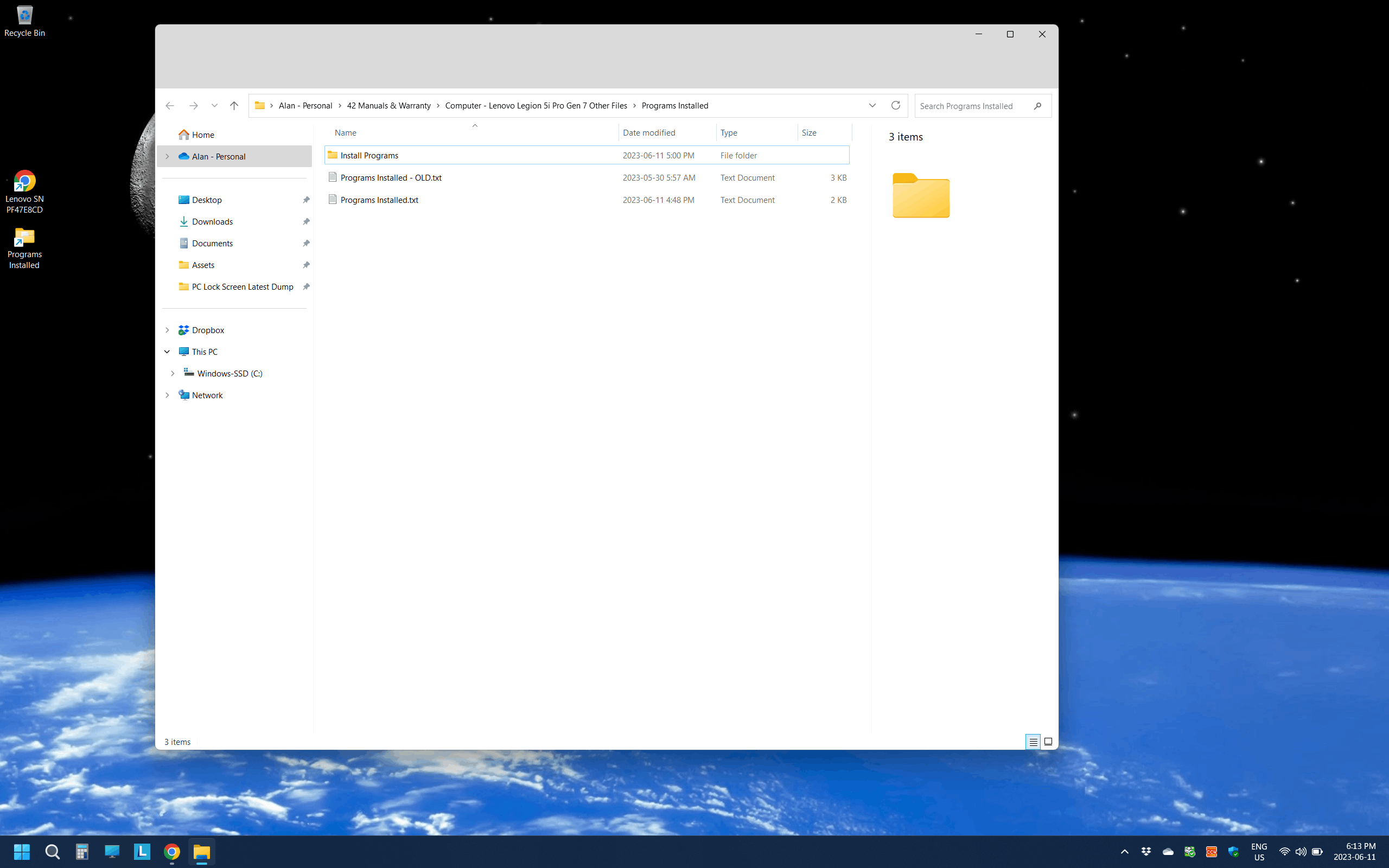Click the OneDrive cloud tray icon
This screenshot has height=868, width=1389.
coord(1168,852)
